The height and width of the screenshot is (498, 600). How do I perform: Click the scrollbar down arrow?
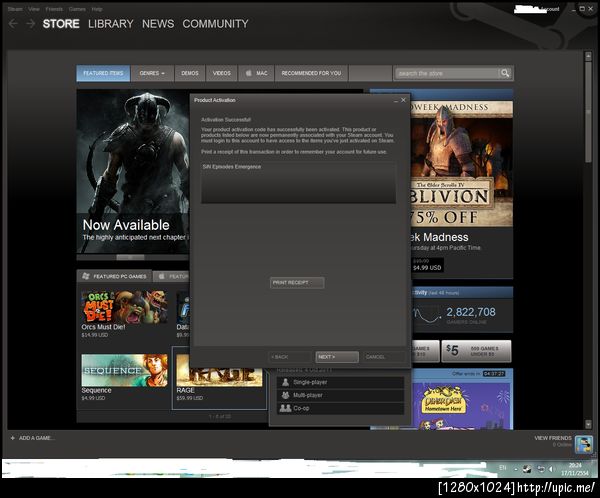click(x=588, y=423)
